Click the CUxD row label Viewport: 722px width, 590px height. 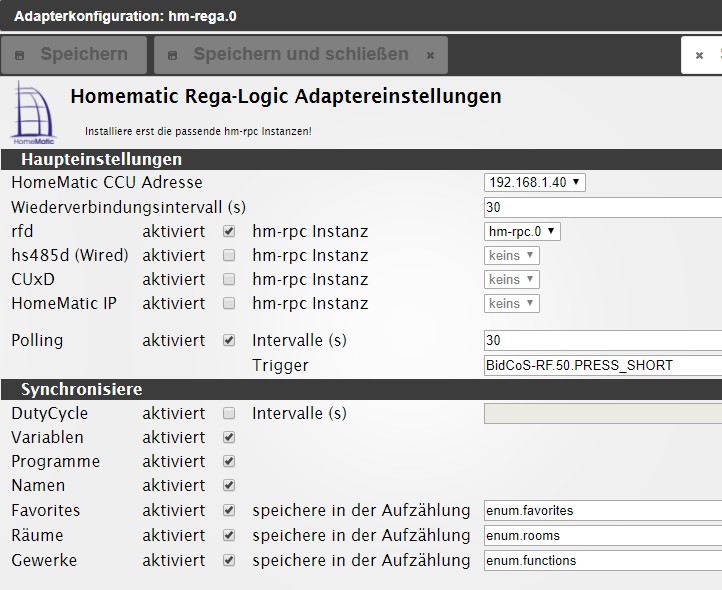pos(33,279)
